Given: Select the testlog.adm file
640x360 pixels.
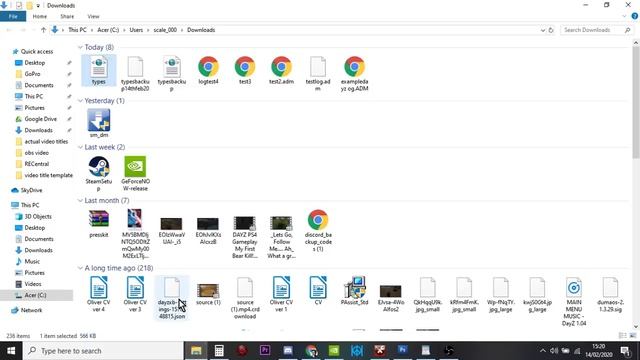Looking at the screenshot, I should coord(318,74).
